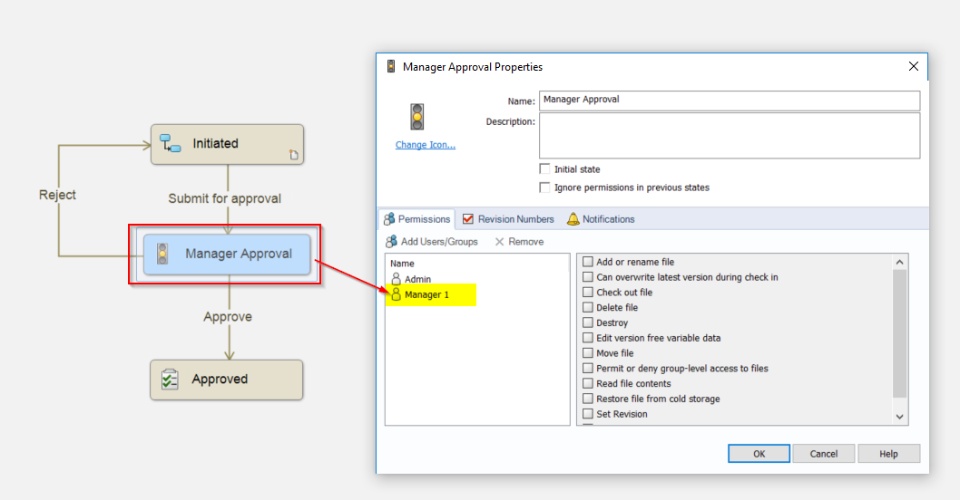Click into the Name input field
Viewport: 960px width, 500px height.
(729, 100)
